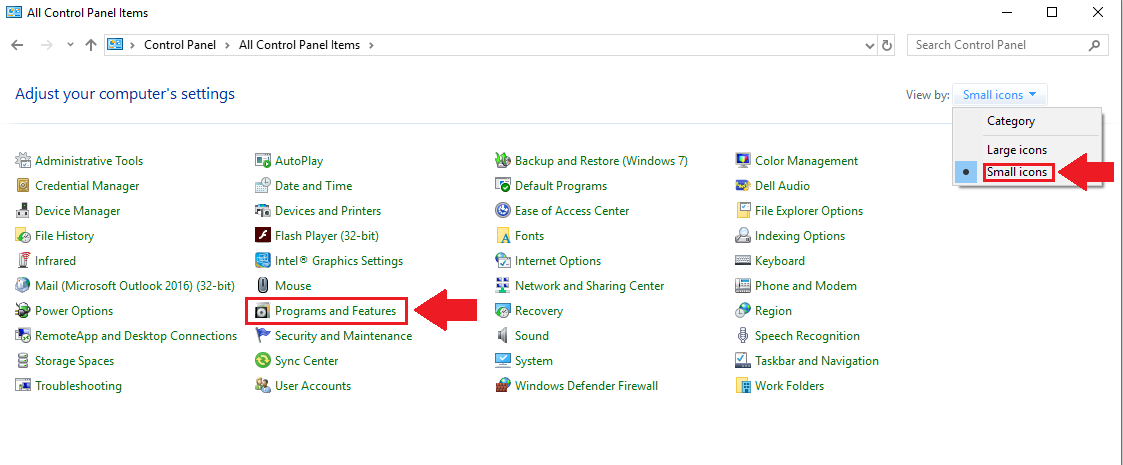This screenshot has height=465, width=1123.
Task: Open the Infrared icon
Action: tap(23, 261)
